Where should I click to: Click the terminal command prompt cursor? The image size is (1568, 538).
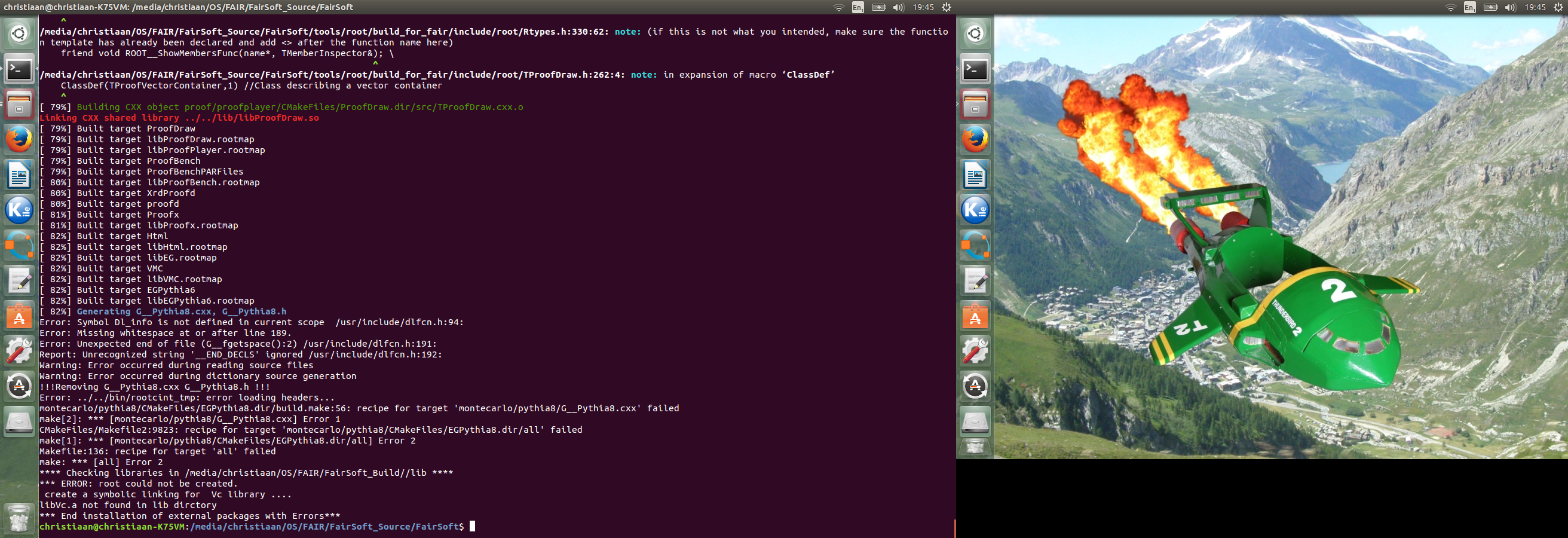point(472,527)
